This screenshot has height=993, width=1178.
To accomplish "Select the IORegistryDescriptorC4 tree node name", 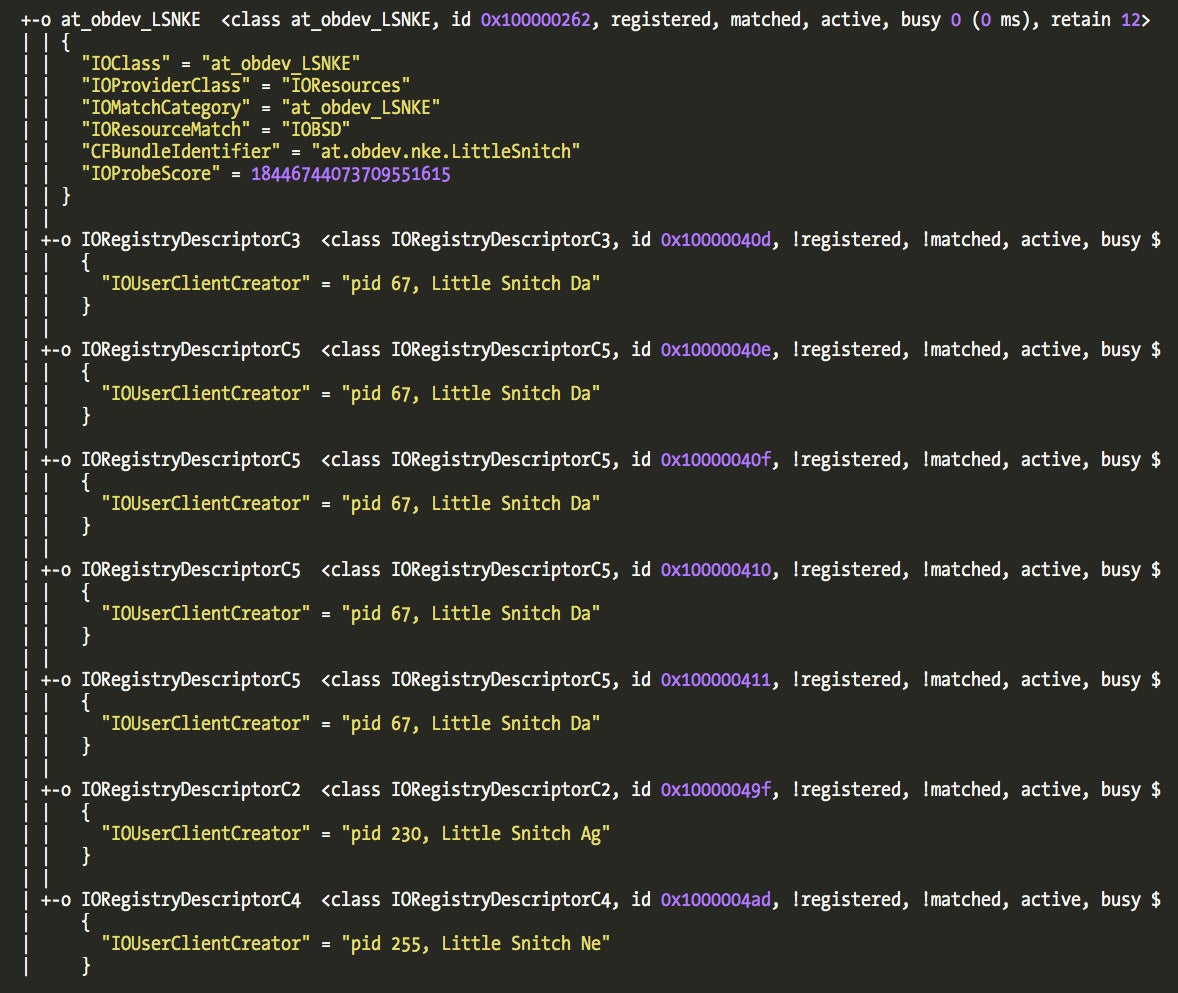I will [x=190, y=900].
